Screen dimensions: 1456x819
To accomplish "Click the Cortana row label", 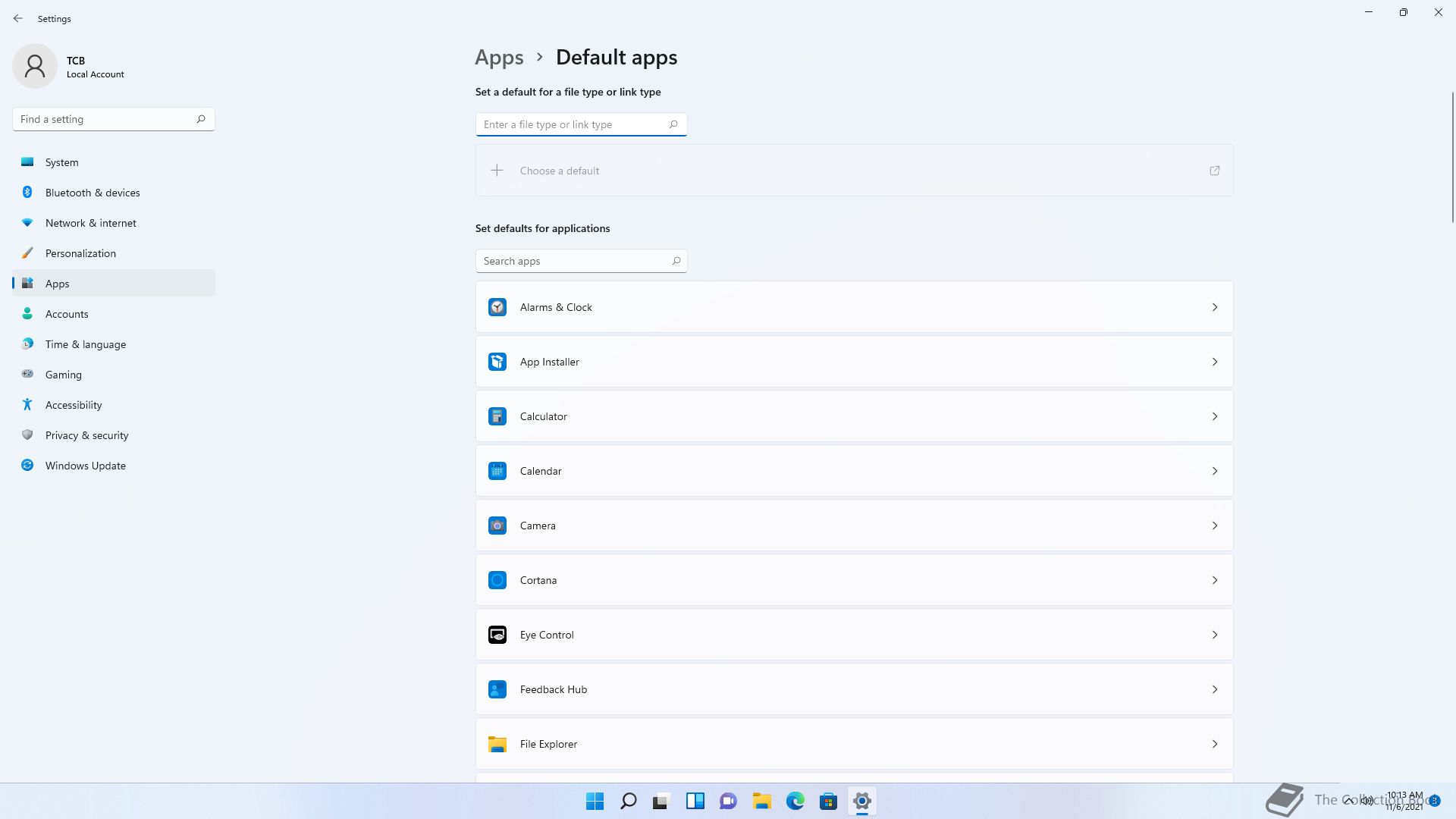I will click(x=538, y=580).
